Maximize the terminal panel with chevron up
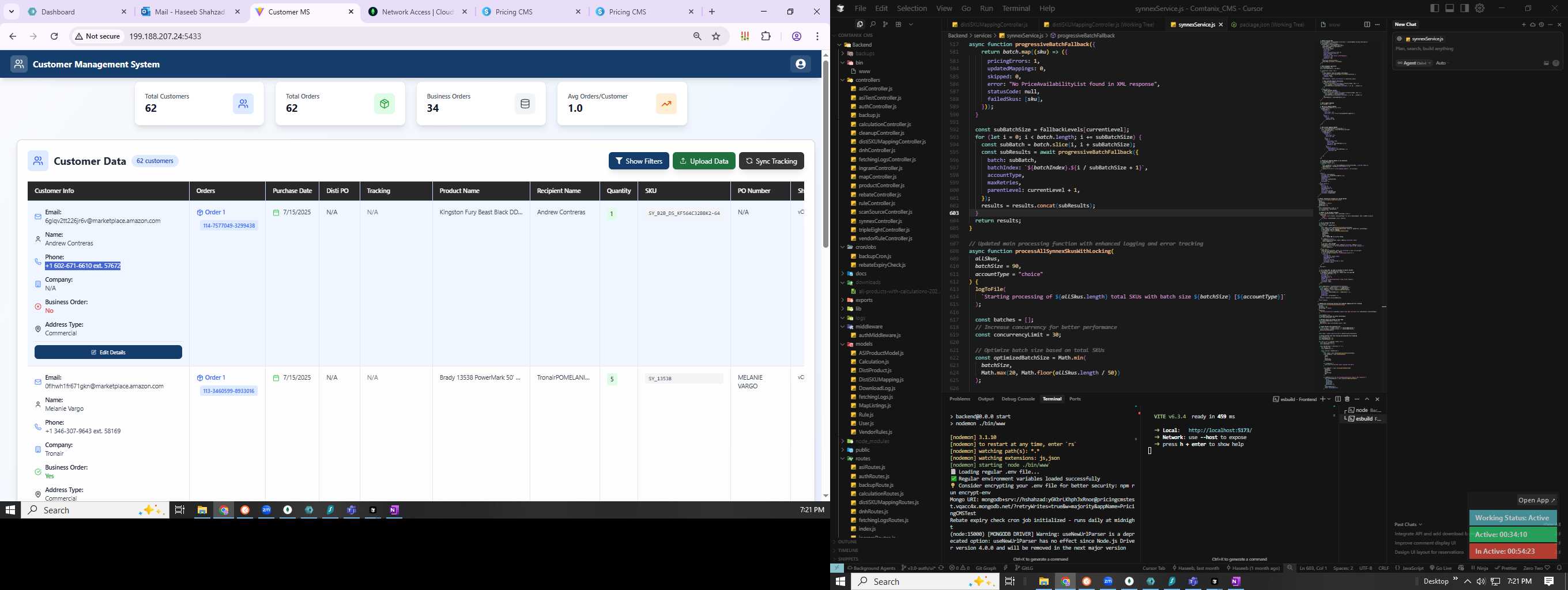 [x=1366, y=399]
